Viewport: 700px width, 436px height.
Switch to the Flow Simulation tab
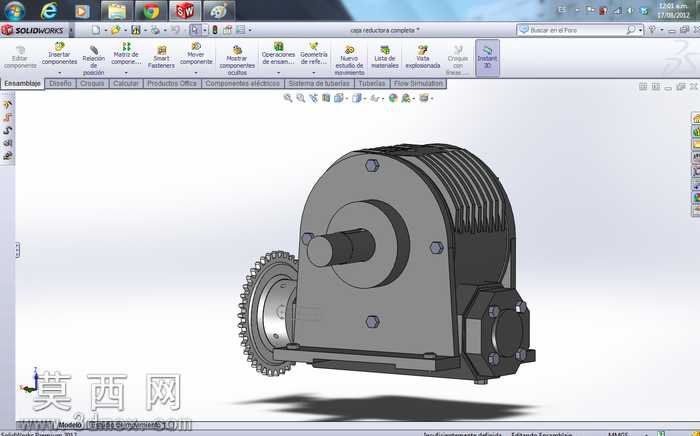(418, 83)
